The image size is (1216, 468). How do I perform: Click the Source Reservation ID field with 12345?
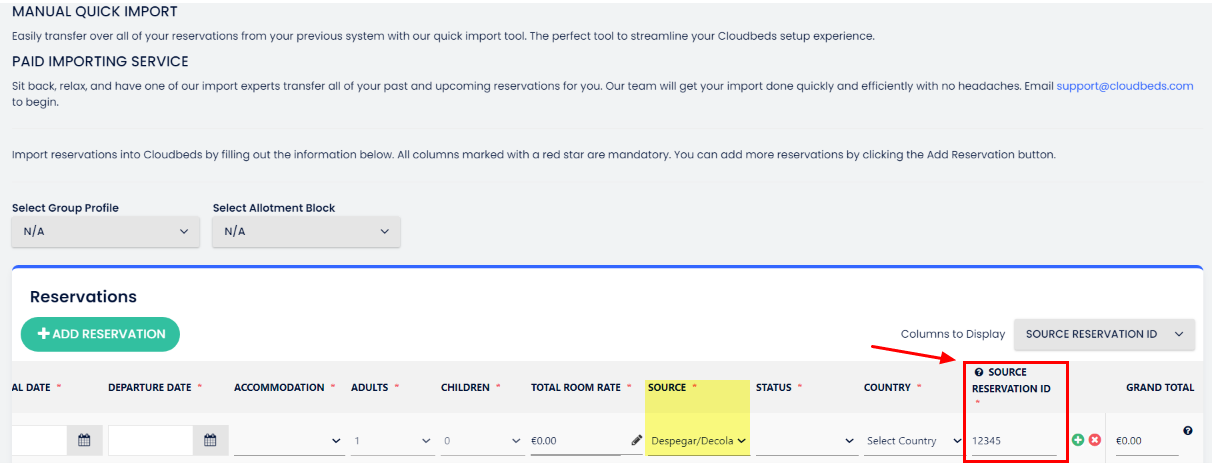point(1012,441)
